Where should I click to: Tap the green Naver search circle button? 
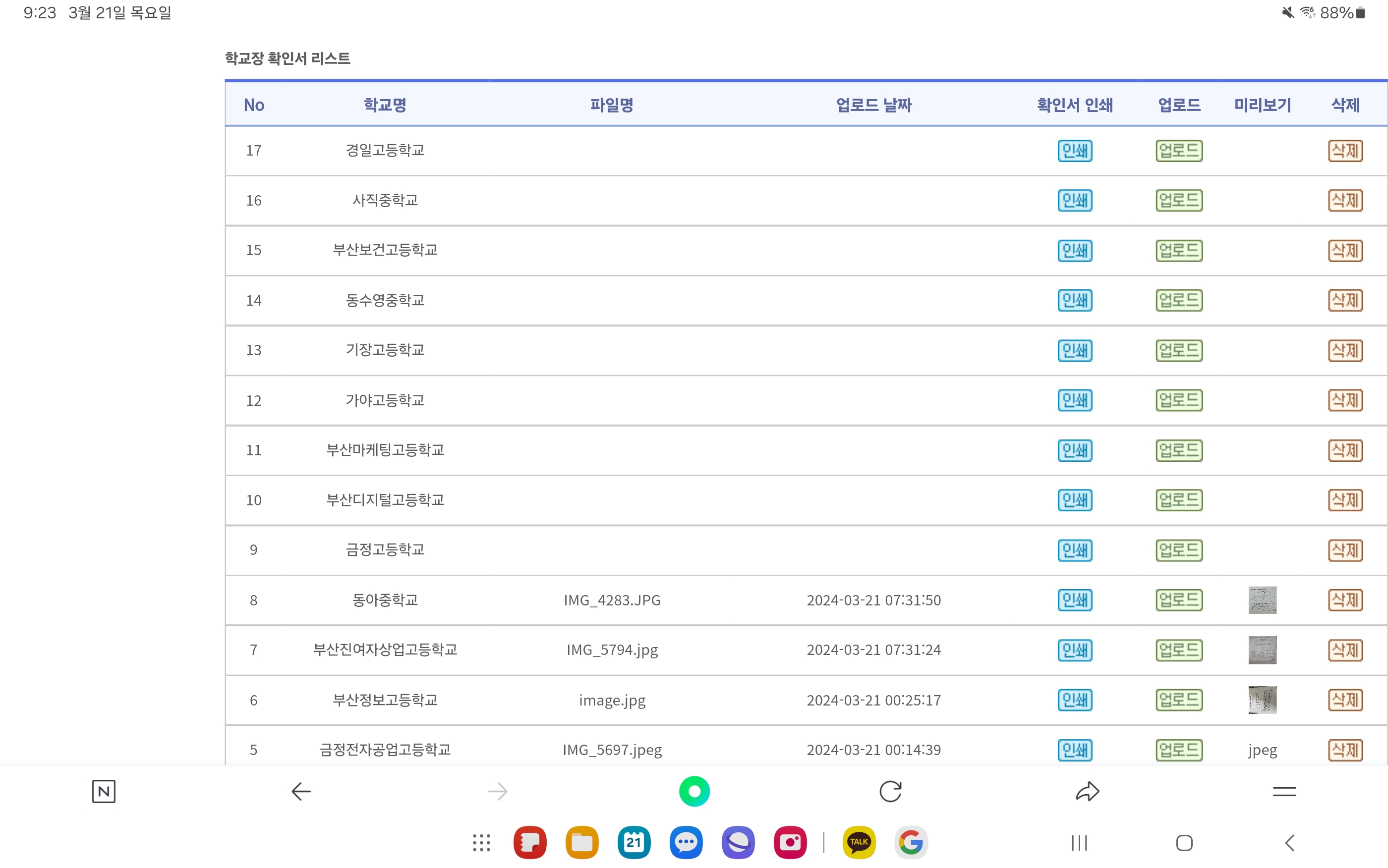[x=694, y=792]
